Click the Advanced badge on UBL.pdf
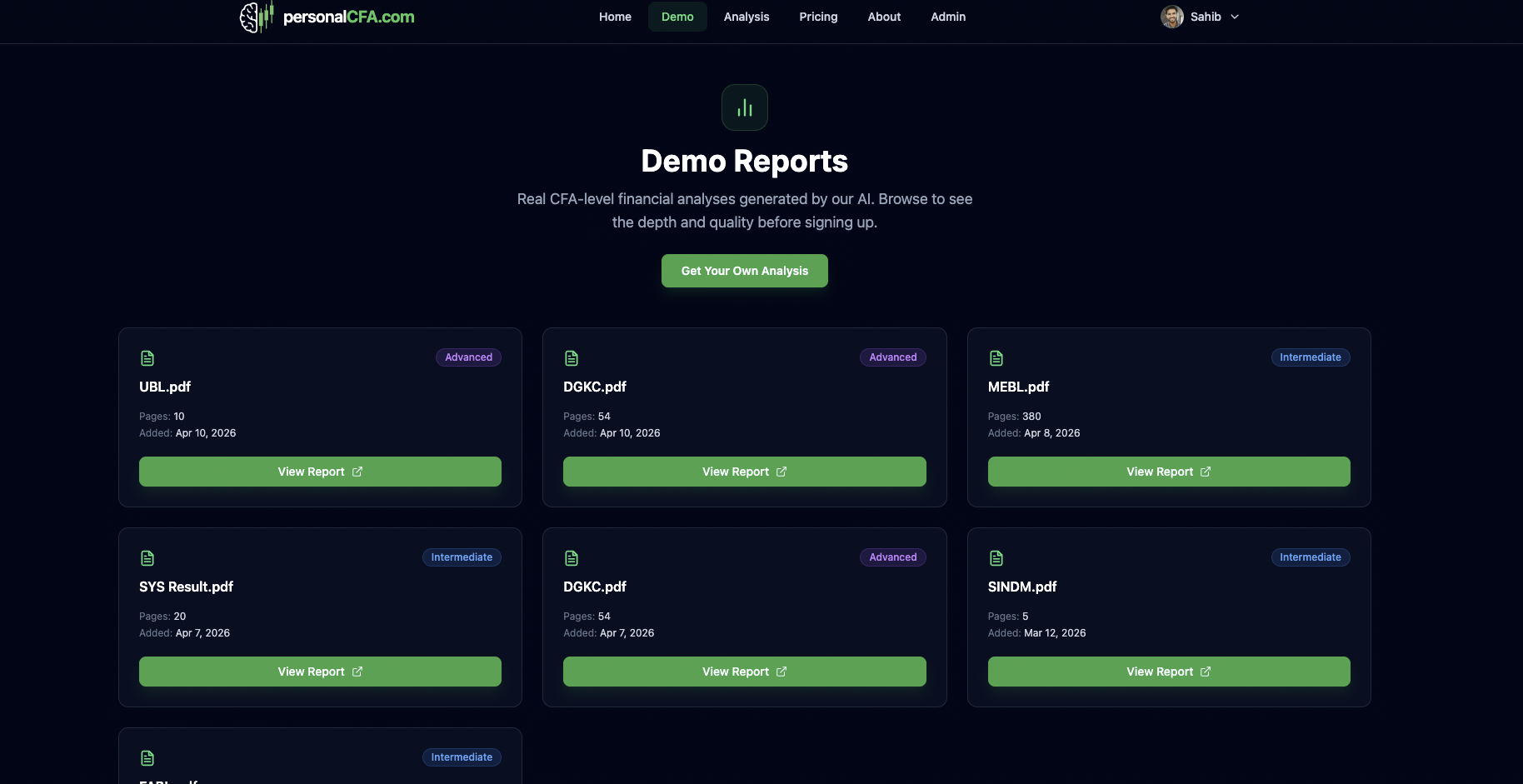 pos(468,357)
